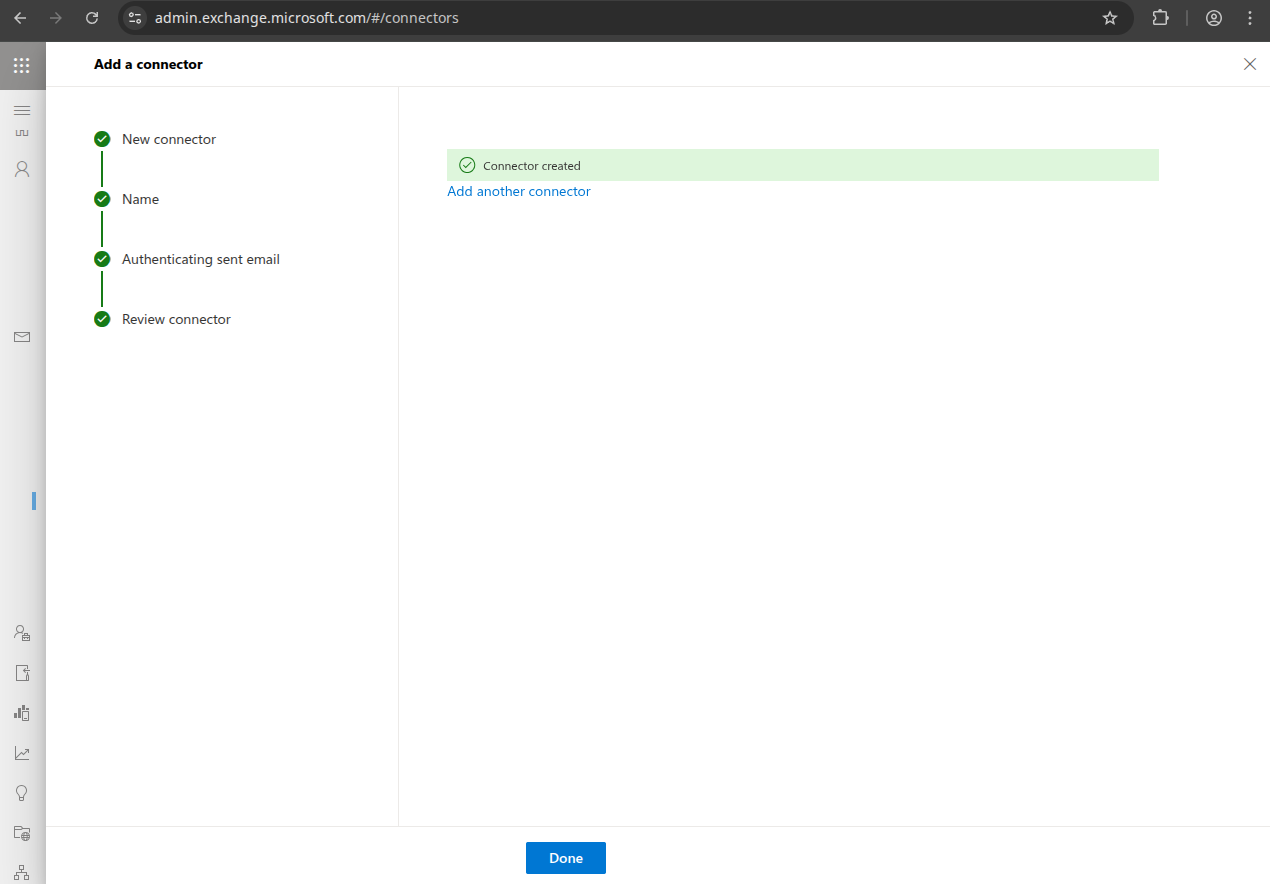Screen dimensions: 1270x884
Task: Open Migration document-arrow icon in sidebar
Action: tap(22, 673)
